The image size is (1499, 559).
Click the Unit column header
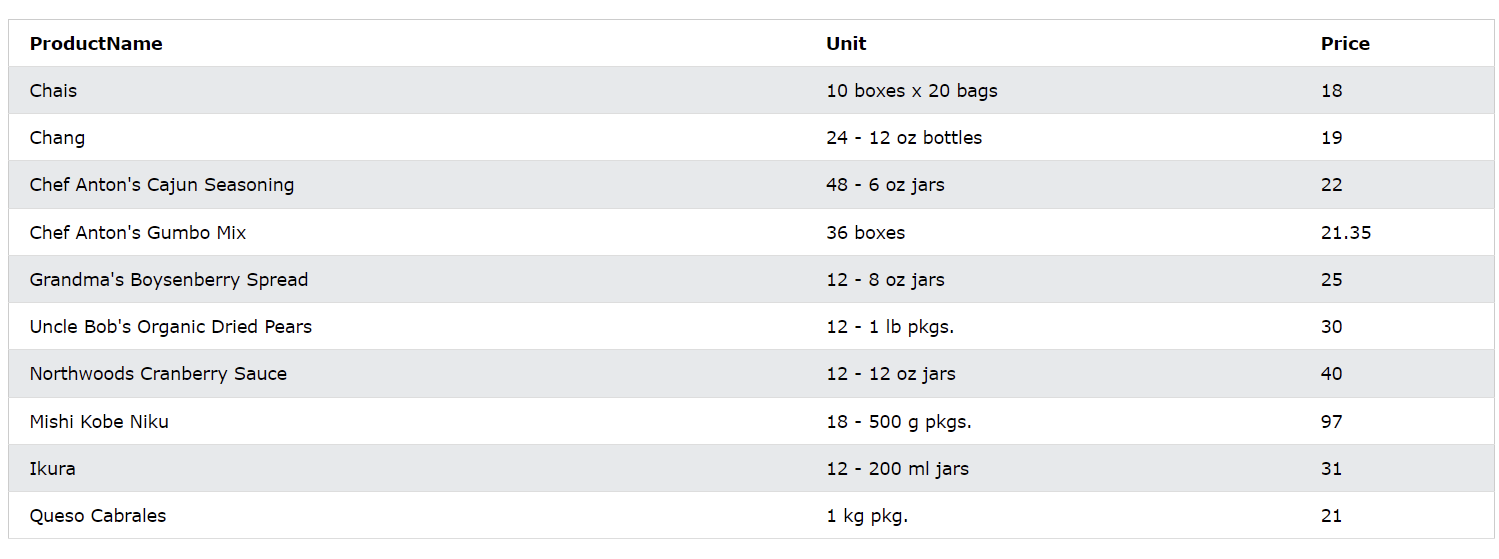[846, 44]
